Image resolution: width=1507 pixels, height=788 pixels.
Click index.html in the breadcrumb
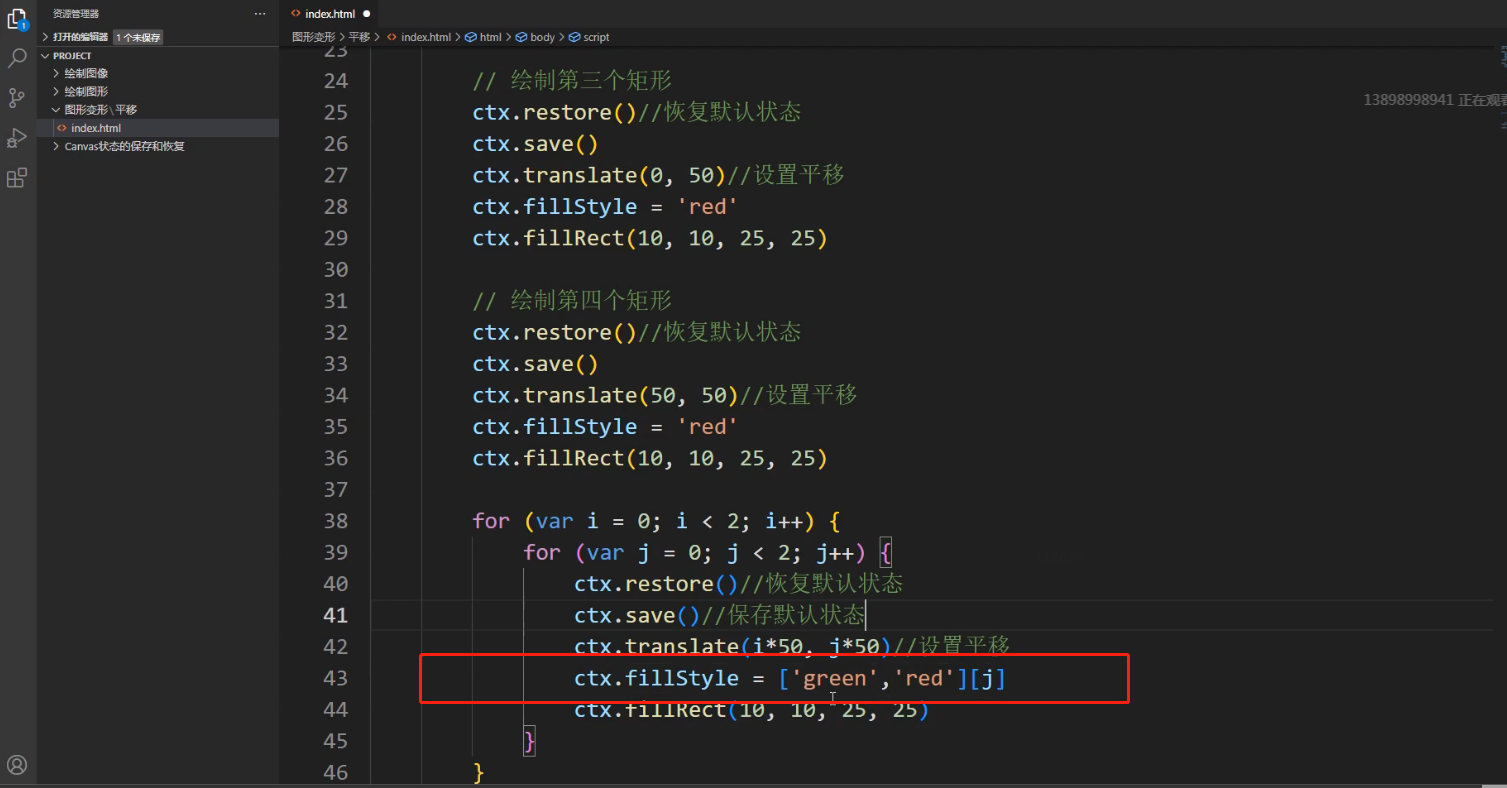pos(425,37)
